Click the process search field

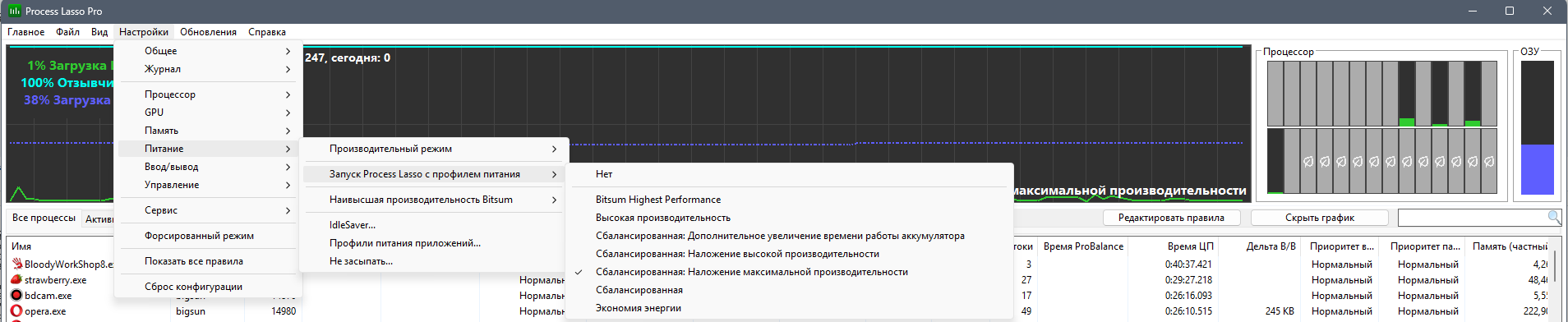1472,218
